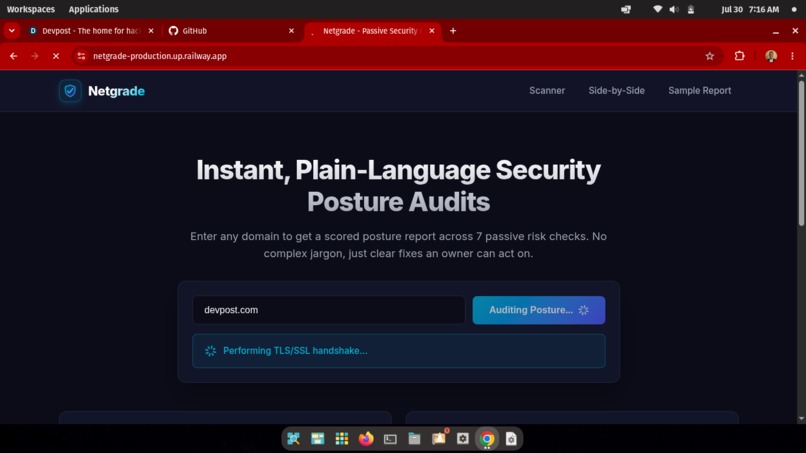Open a new browser tab
The image size is (806, 453).
click(453, 31)
